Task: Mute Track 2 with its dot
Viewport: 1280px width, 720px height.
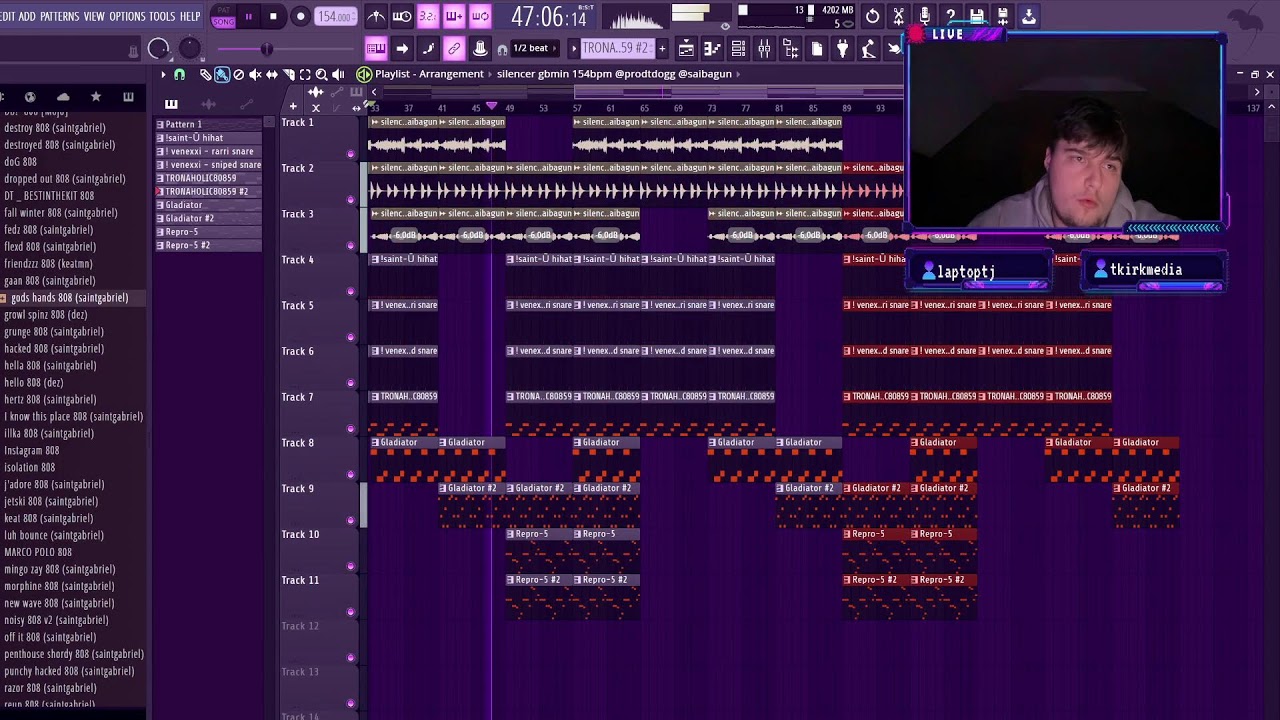Action: [x=350, y=200]
